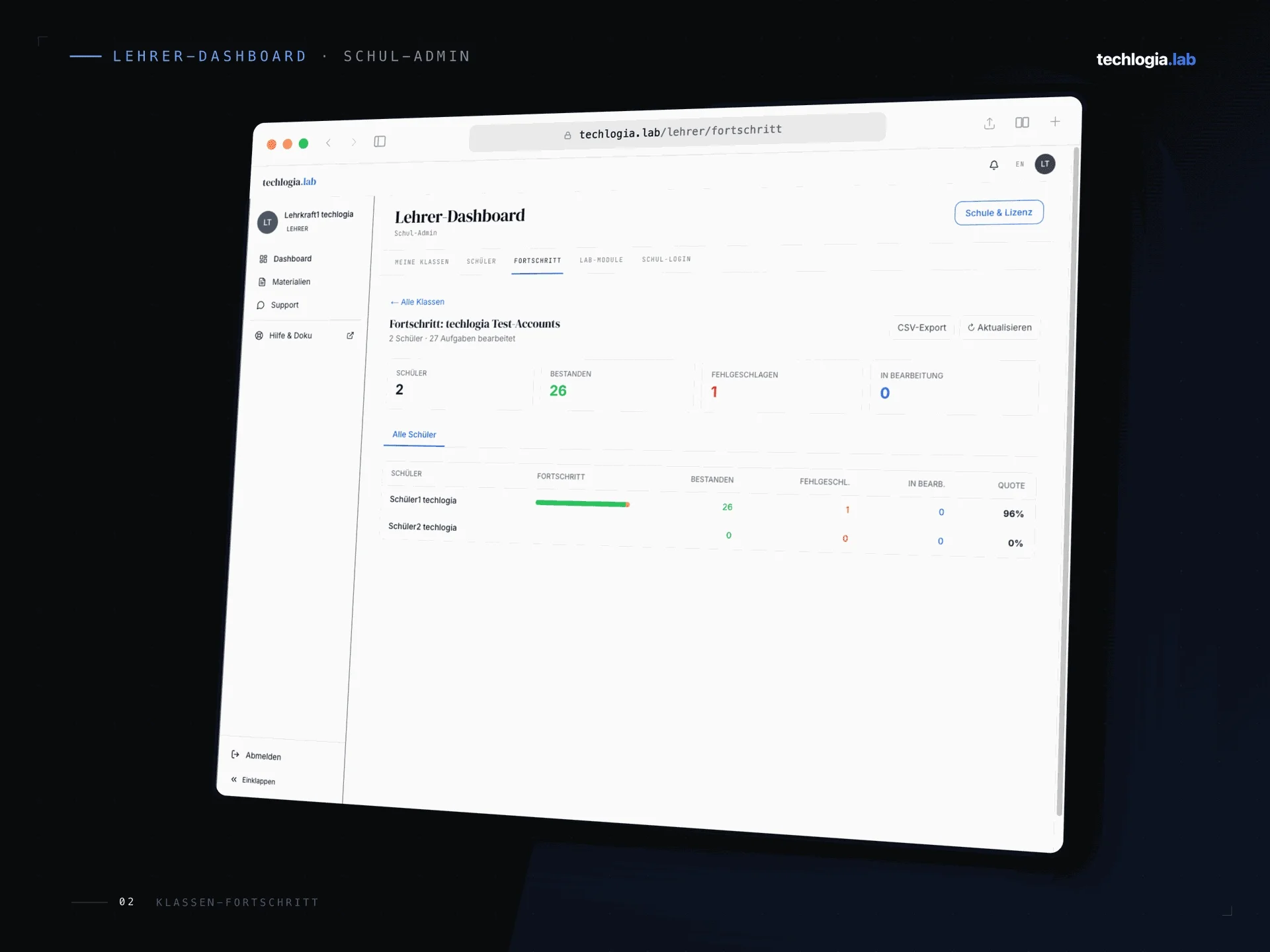Click the 0% quote value
Viewport: 1270px width, 952px height.
tap(1015, 543)
